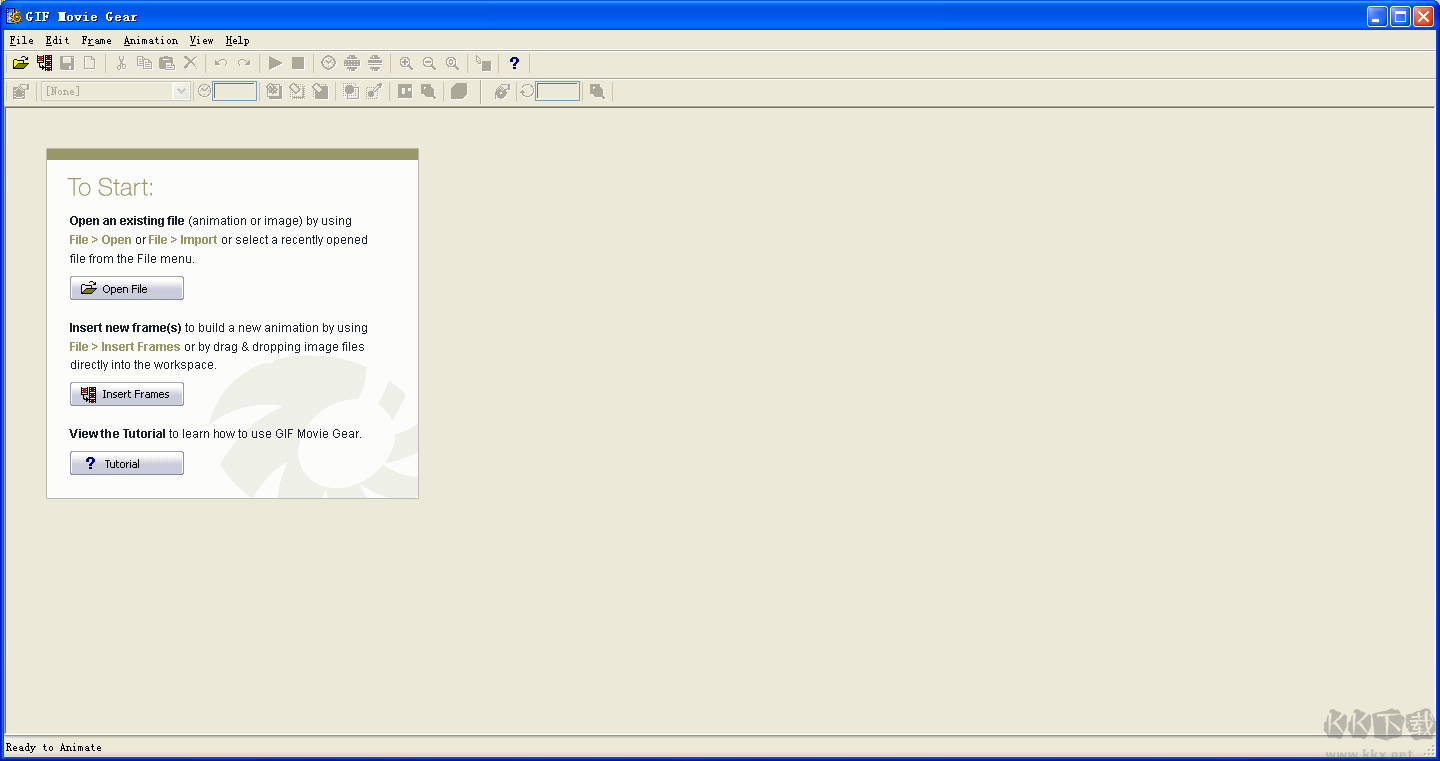Click the 'File > Insert Frames' text
This screenshot has width=1440, height=761.
125,347
